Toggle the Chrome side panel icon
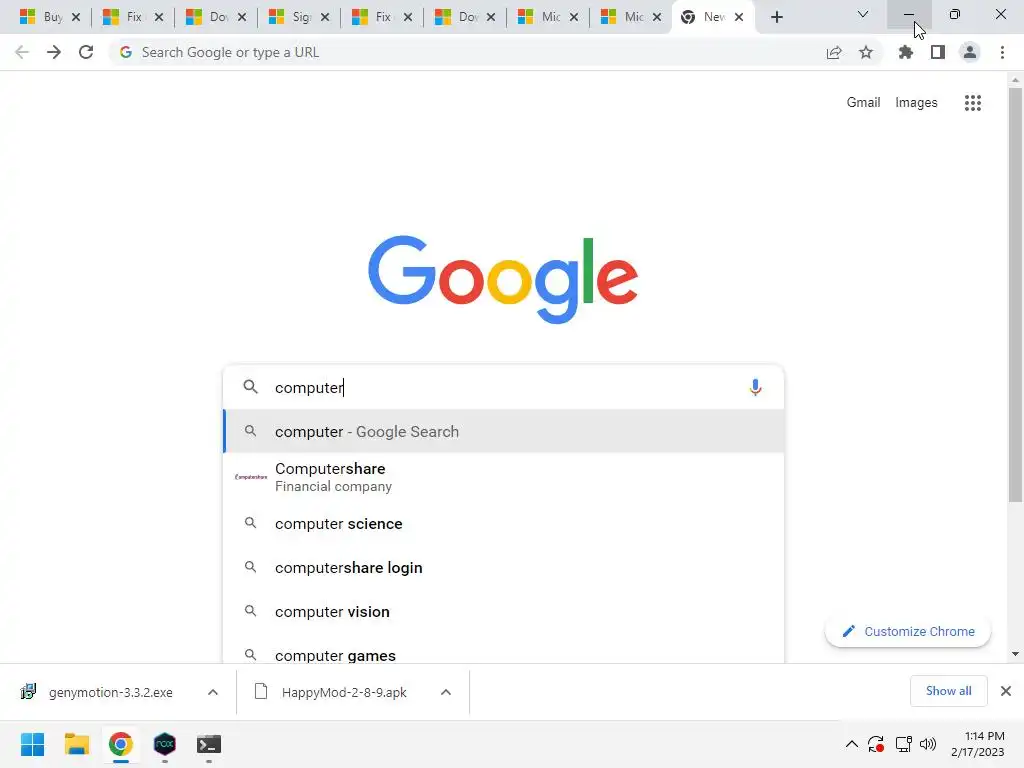1024x768 pixels. pyautogui.click(x=938, y=52)
